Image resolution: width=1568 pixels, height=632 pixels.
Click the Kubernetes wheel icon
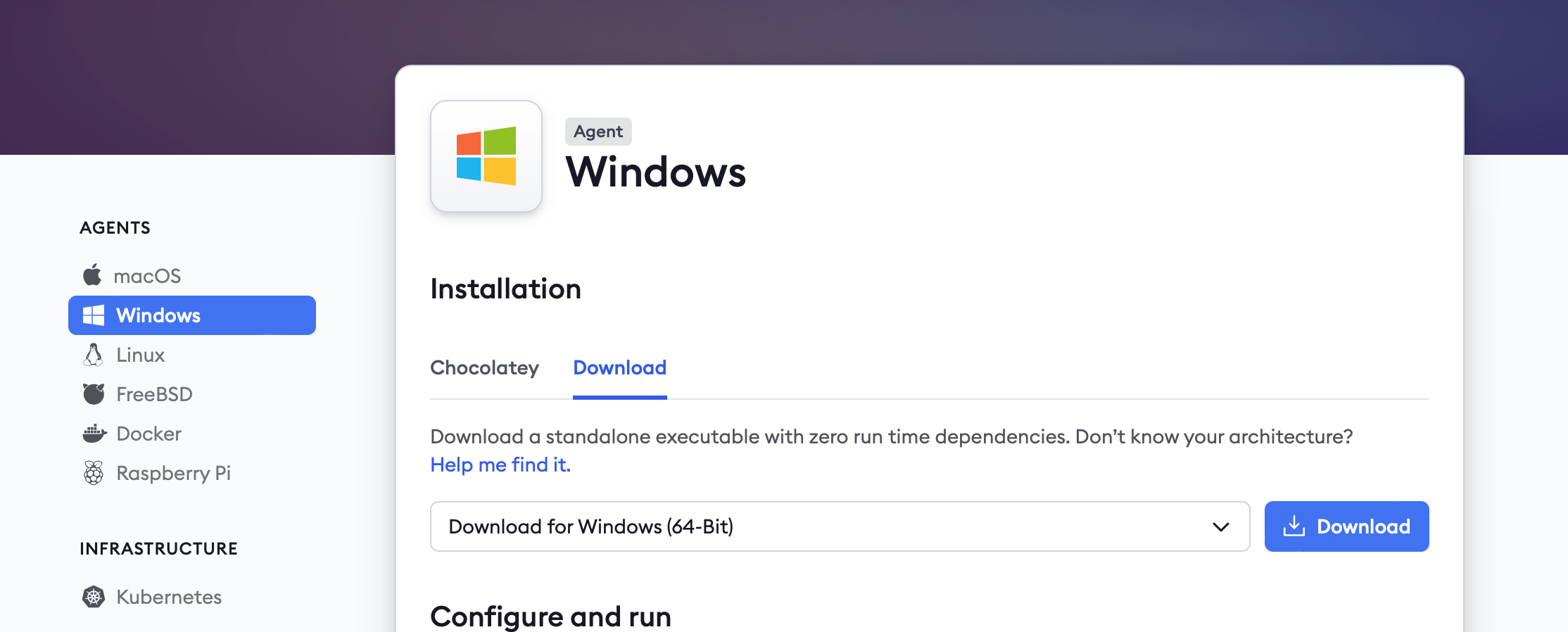coord(94,597)
